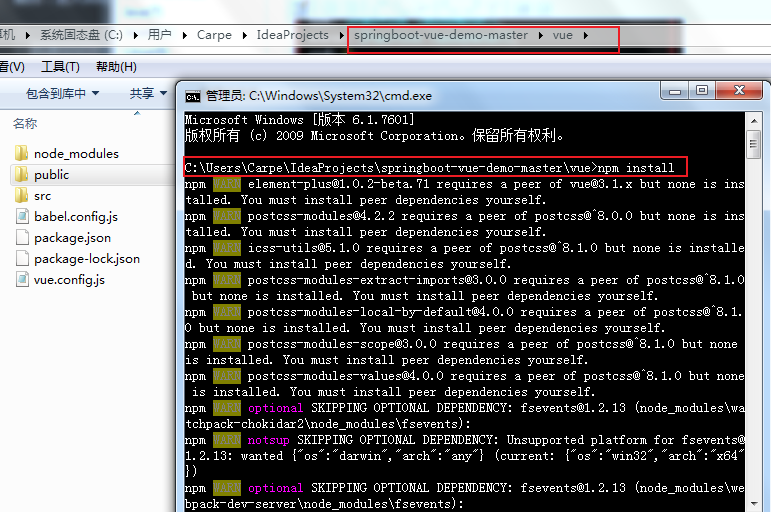The image size is (771, 512).
Task: Select the package.json file icon
Action: [22, 238]
